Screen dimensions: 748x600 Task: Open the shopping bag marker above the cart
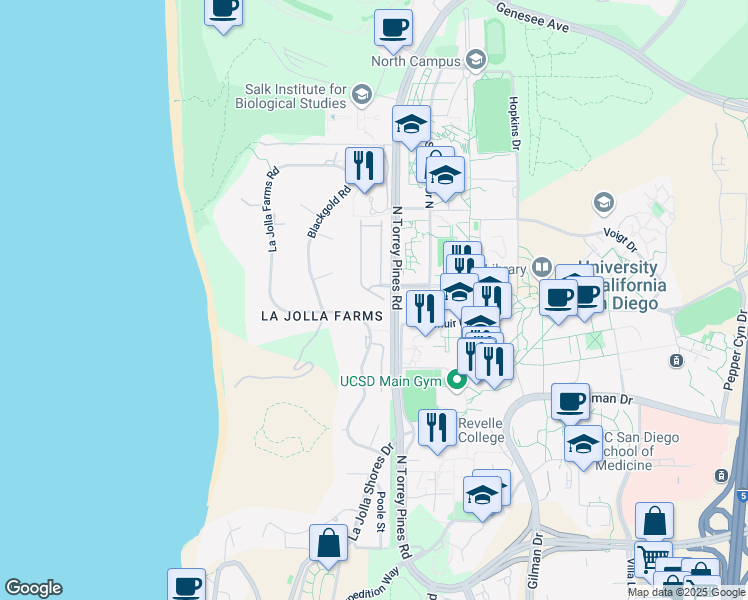[x=654, y=522]
